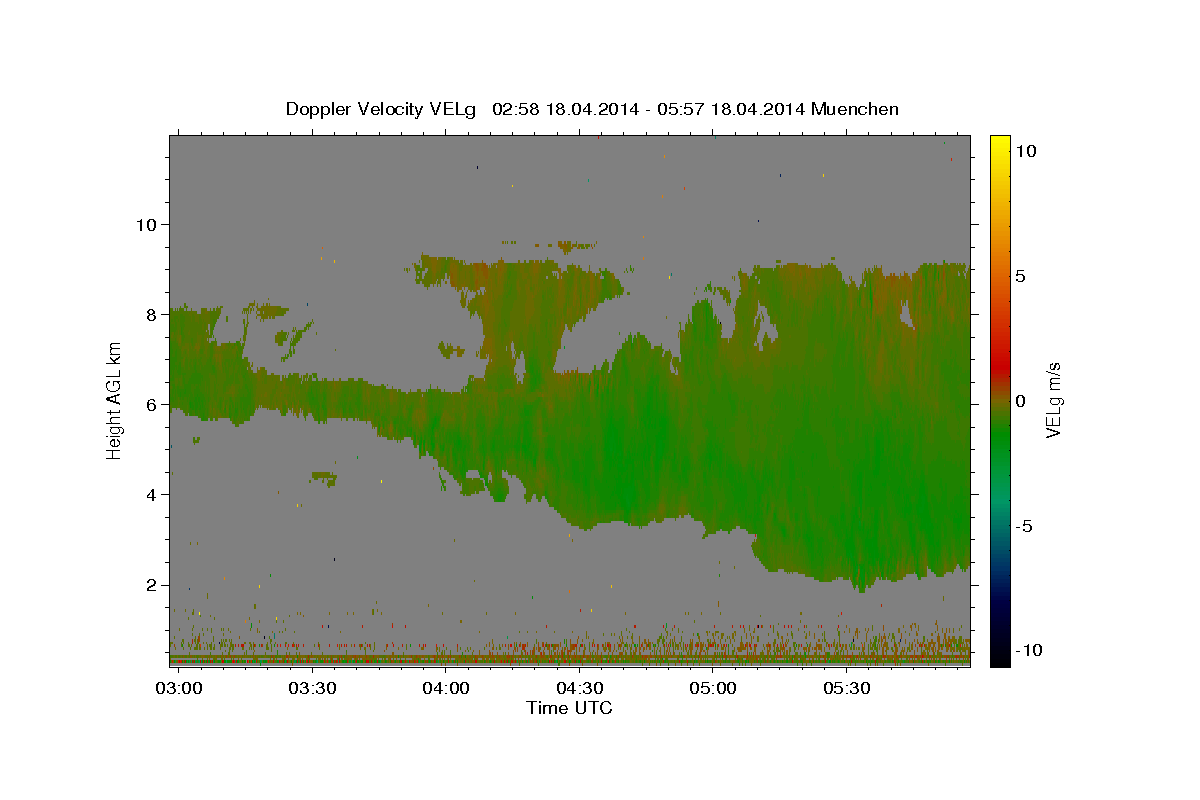This screenshot has height=800, width=1200.
Task: Click the 05:30 time axis tick label
Action: point(847,689)
